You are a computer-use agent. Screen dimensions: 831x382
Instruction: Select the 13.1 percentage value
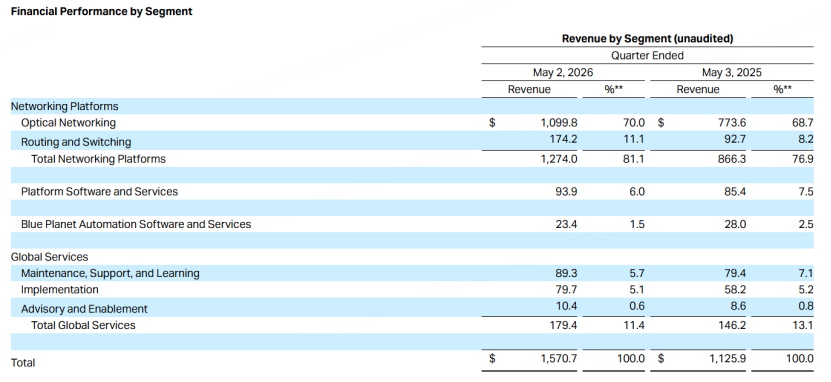pos(803,325)
